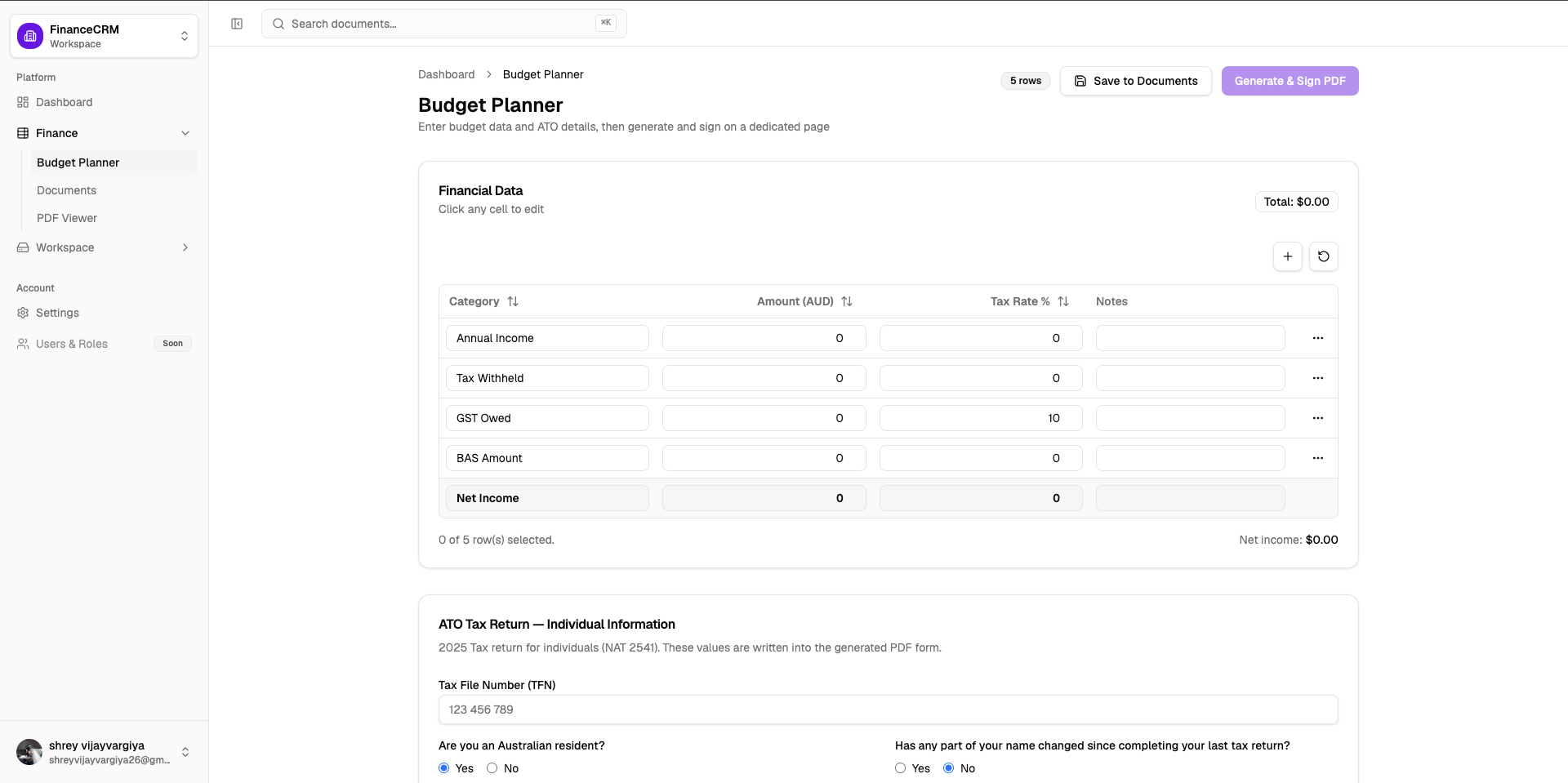1568x783 pixels.
Task: Sort by Tax Rate % column arrows
Action: pyautogui.click(x=1063, y=301)
